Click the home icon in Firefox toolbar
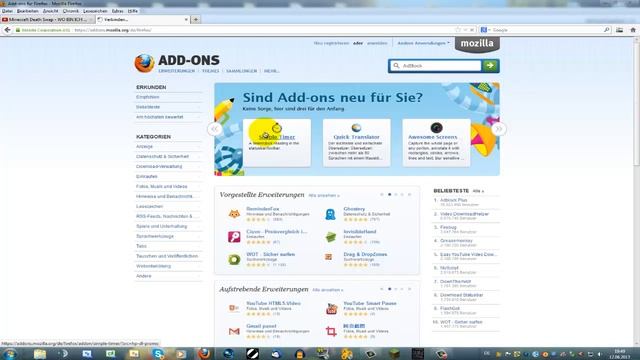This screenshot has height=360, width=640. [x=633, y=30]
